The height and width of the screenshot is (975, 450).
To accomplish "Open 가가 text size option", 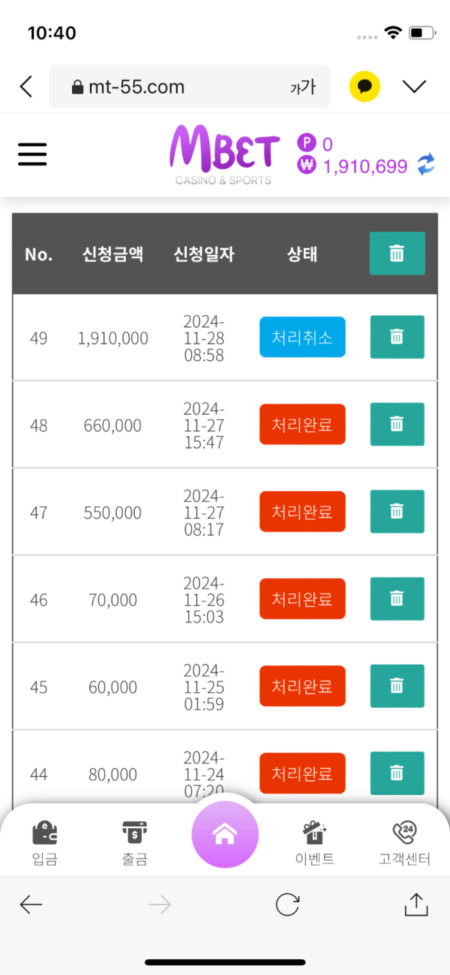I will click(x=303, y=87).
